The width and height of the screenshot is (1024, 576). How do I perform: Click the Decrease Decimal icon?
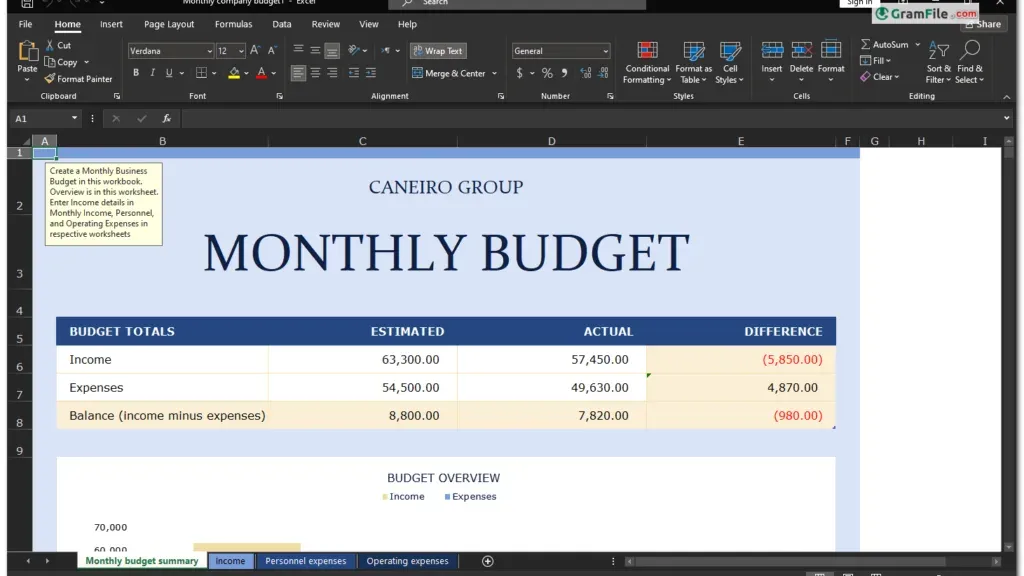603,73
